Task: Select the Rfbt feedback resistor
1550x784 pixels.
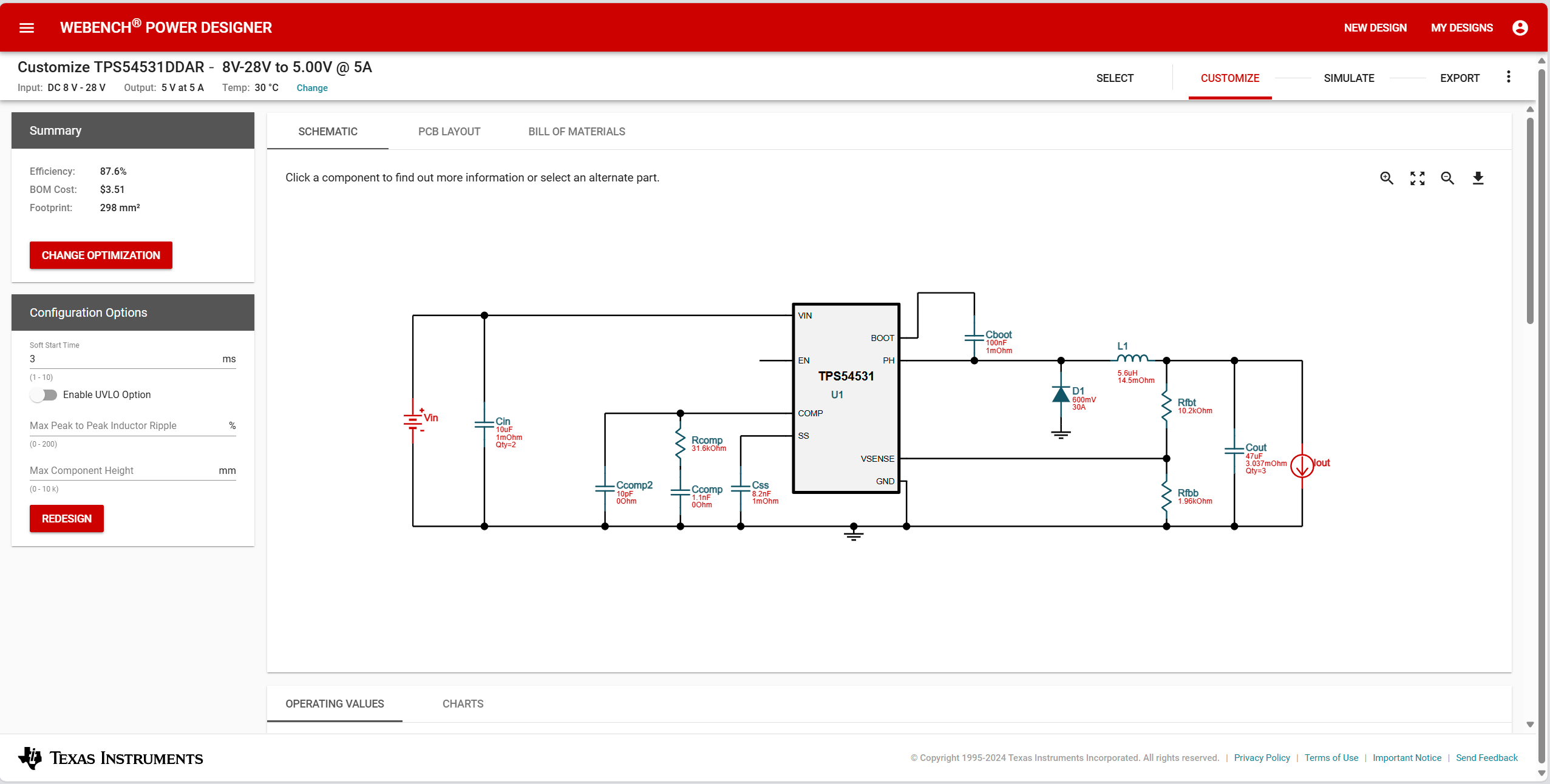Action: click(x=1166, y=407)
